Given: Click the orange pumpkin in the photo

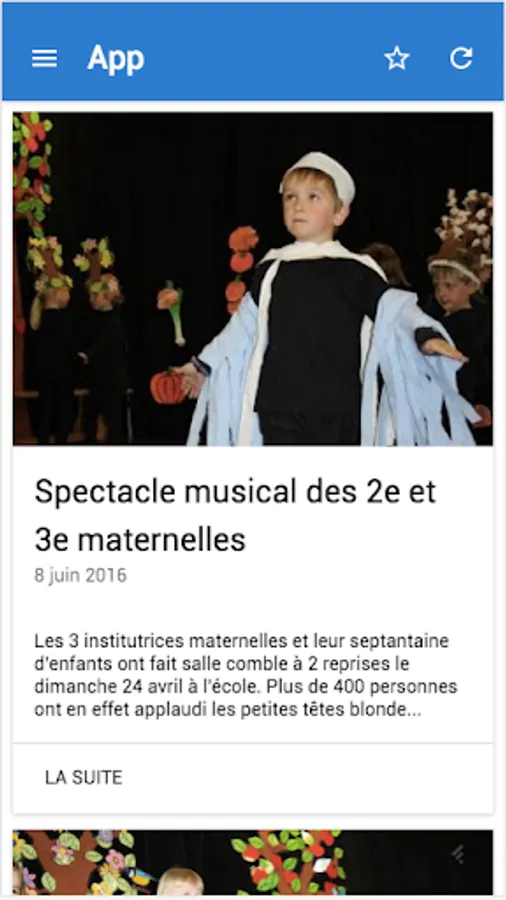Looking at the screenshot, I should pyautogui.click(x=167, y=387).
